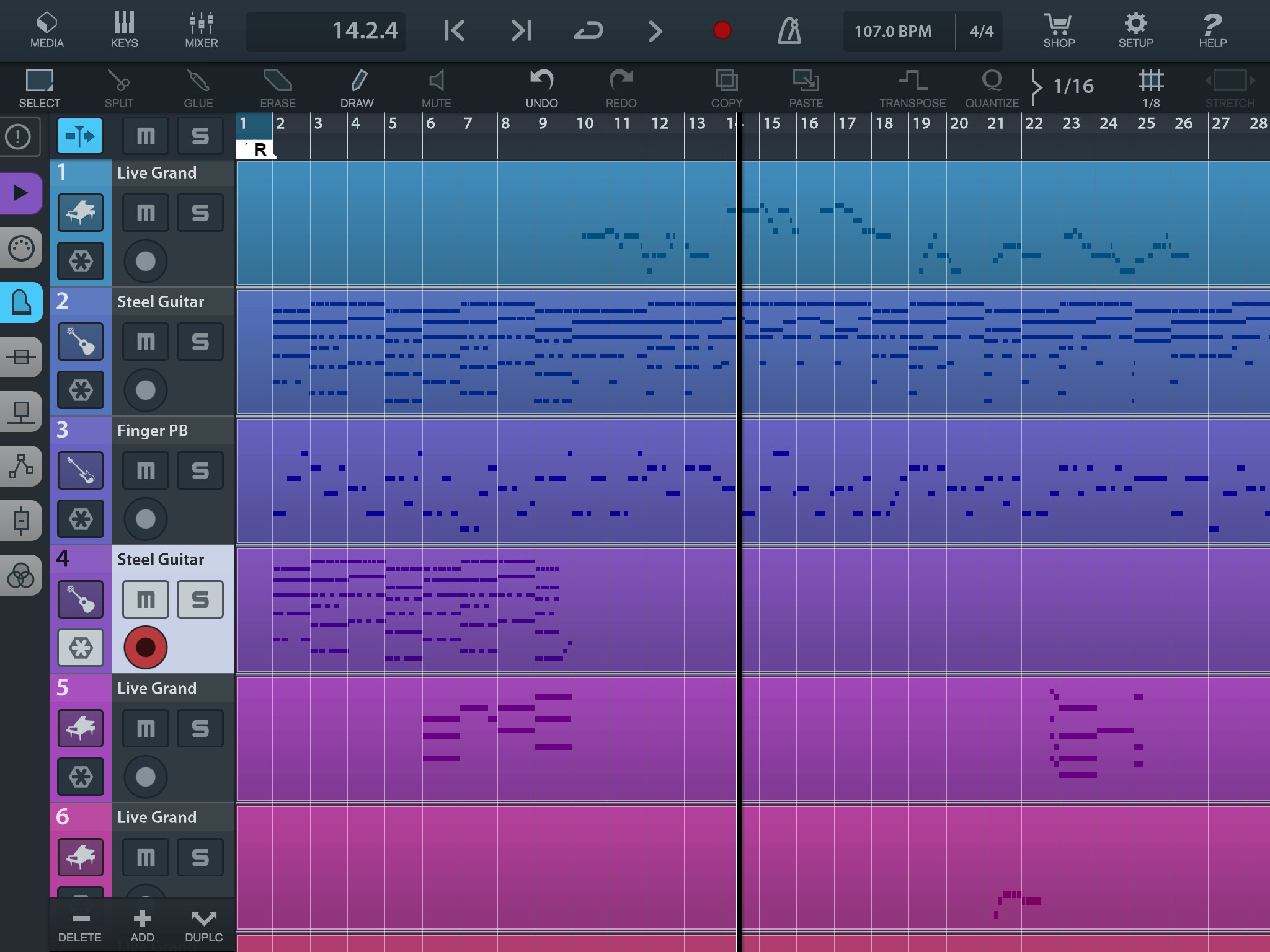Arm track 1 Live Grand for recording

click(x=146, y=261)
